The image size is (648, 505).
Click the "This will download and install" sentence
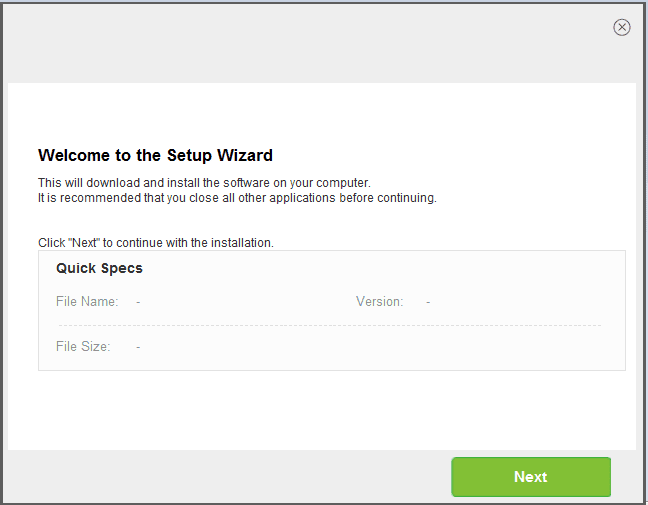point(204,183)
